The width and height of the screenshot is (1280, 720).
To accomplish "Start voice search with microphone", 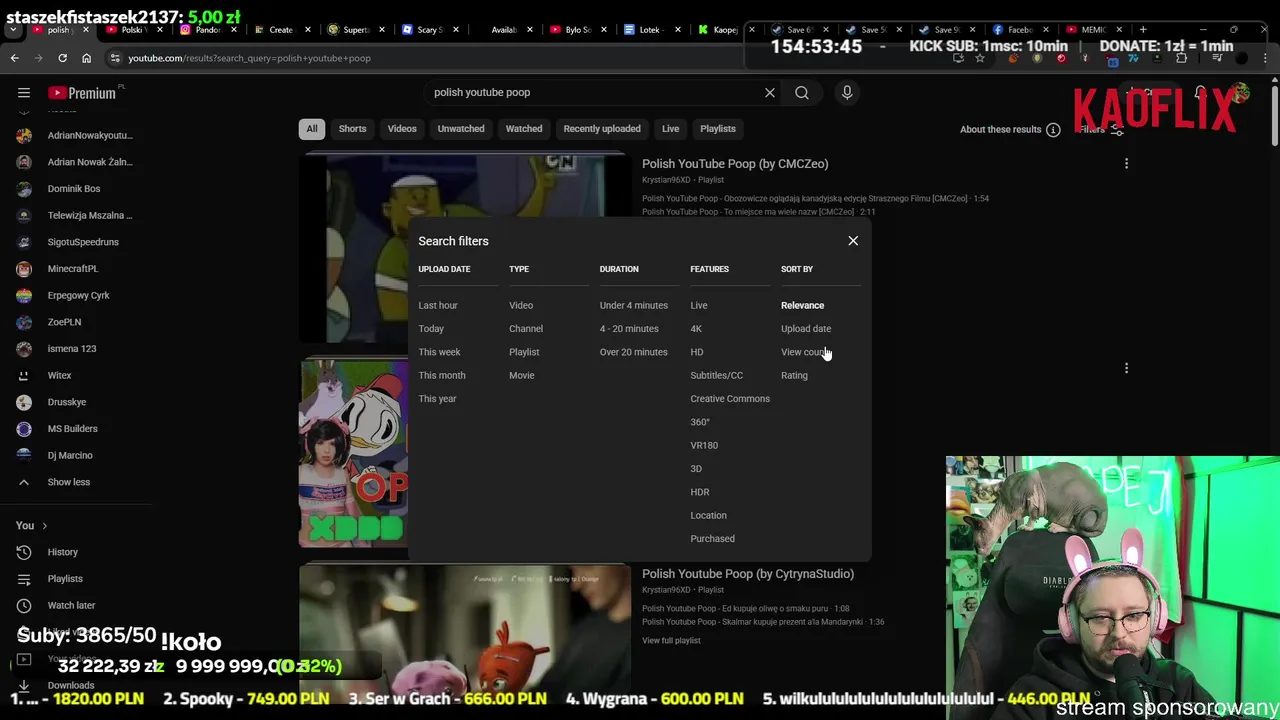I will [x=847, y=93].
